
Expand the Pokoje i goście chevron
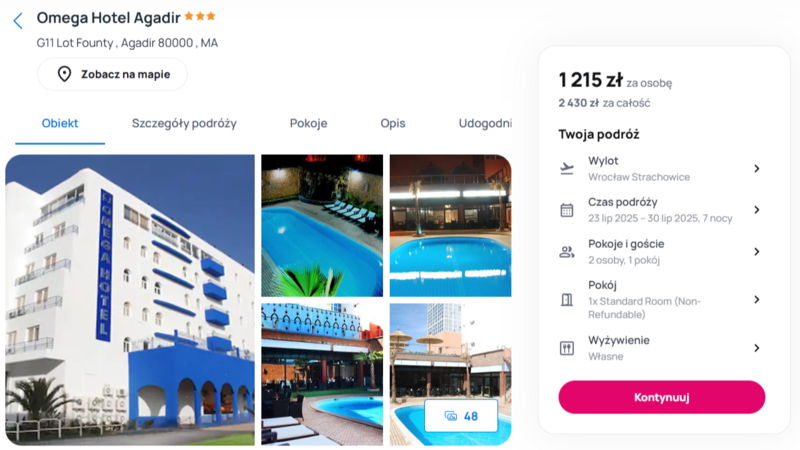pyautogui.click(x=757, y=252)
